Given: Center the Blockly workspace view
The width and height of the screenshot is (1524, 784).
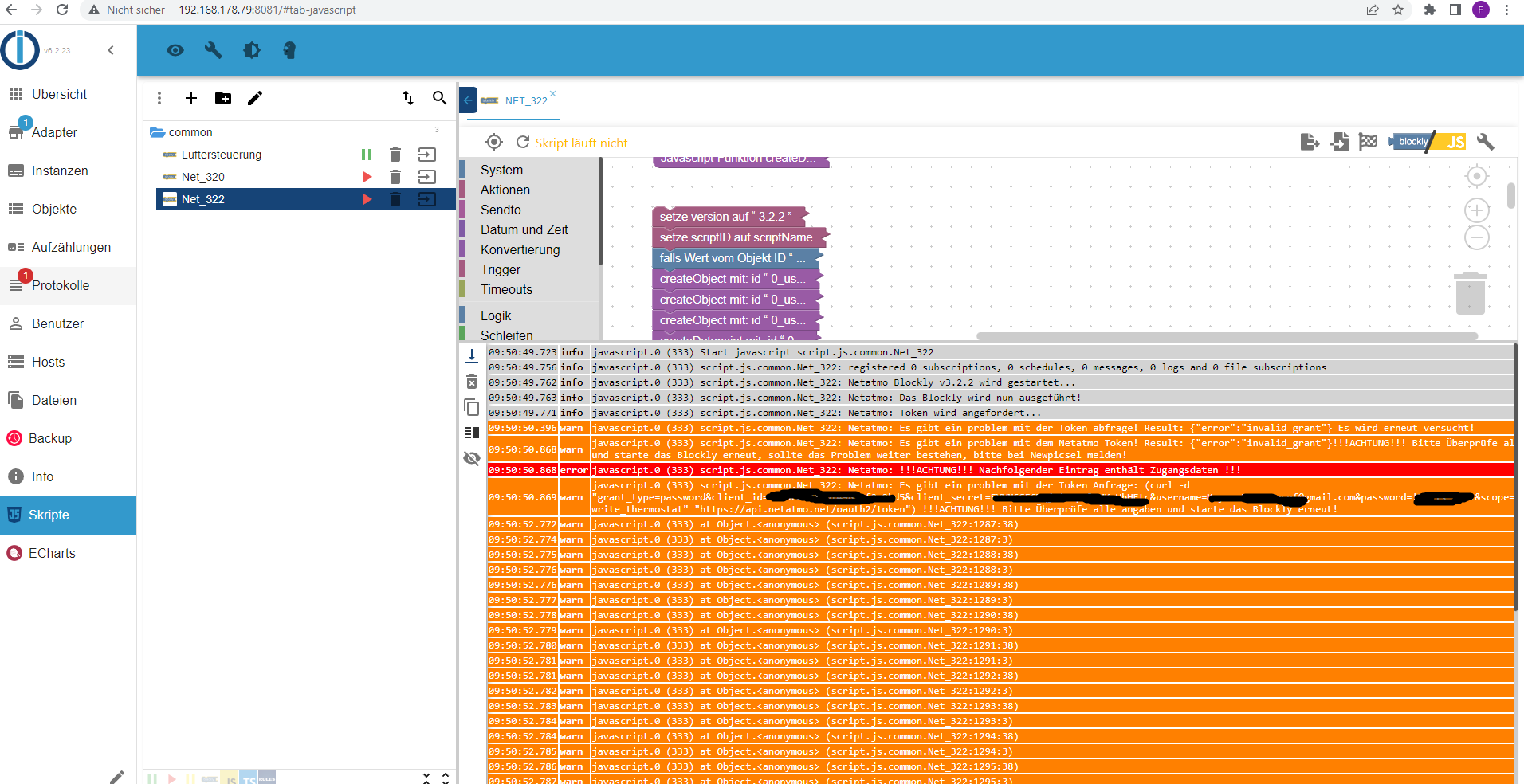Looking at the screenshot, I should coord(1477,176).
